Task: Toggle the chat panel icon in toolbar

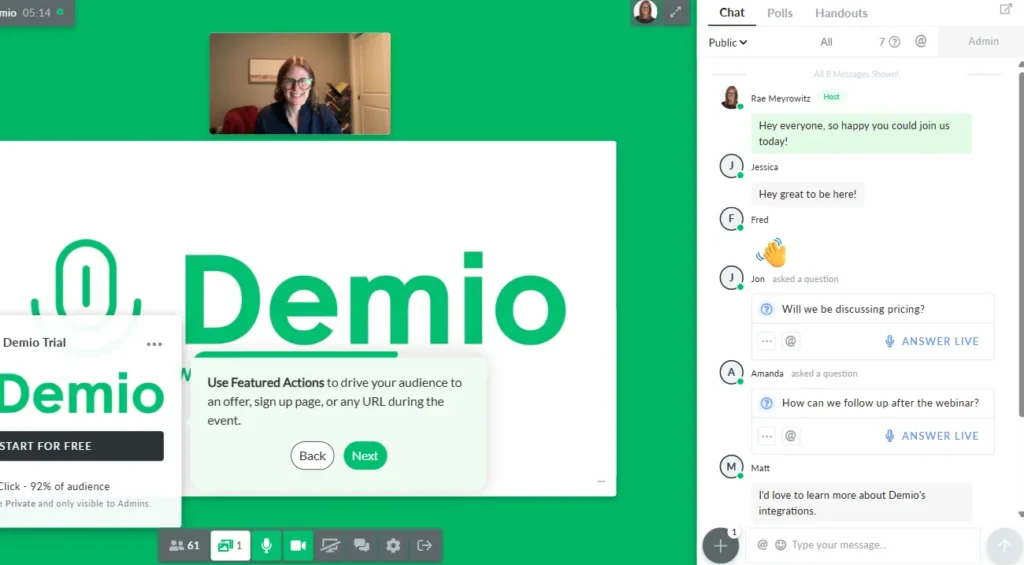Action: [x=362, y=545]
